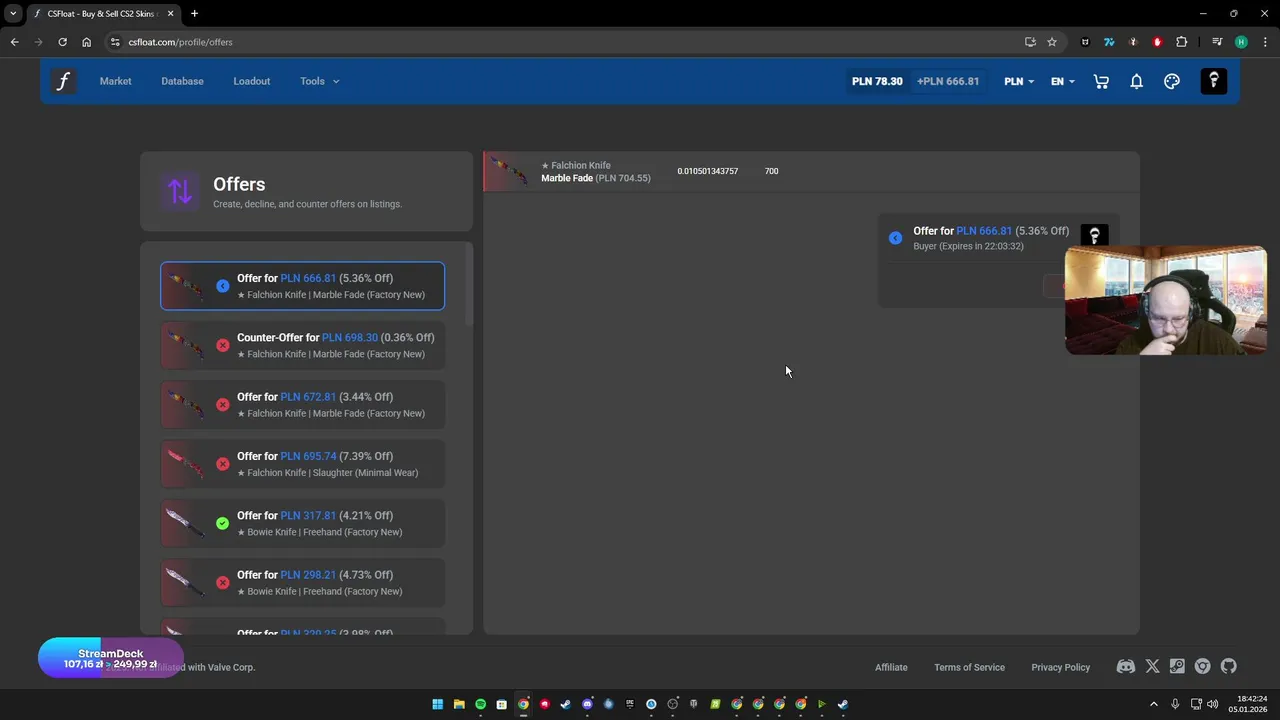Select the offer for PLN 666.81
The width and height of the screenshot is (1280, 720).
tap(302, 286)
